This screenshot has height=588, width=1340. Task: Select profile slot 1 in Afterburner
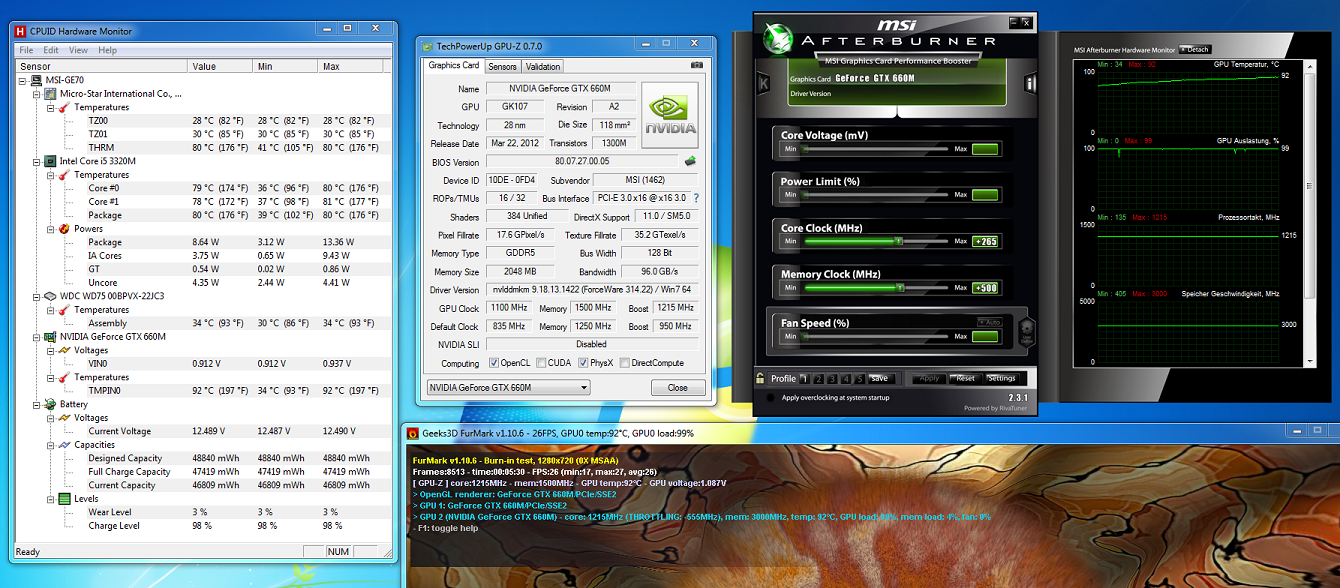pos(804,379)
